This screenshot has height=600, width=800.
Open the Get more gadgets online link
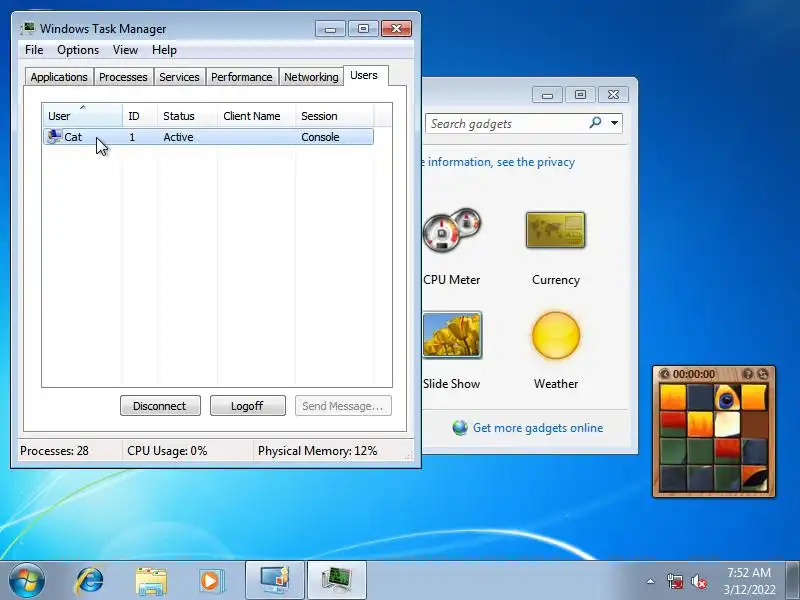tap(538, 428)
